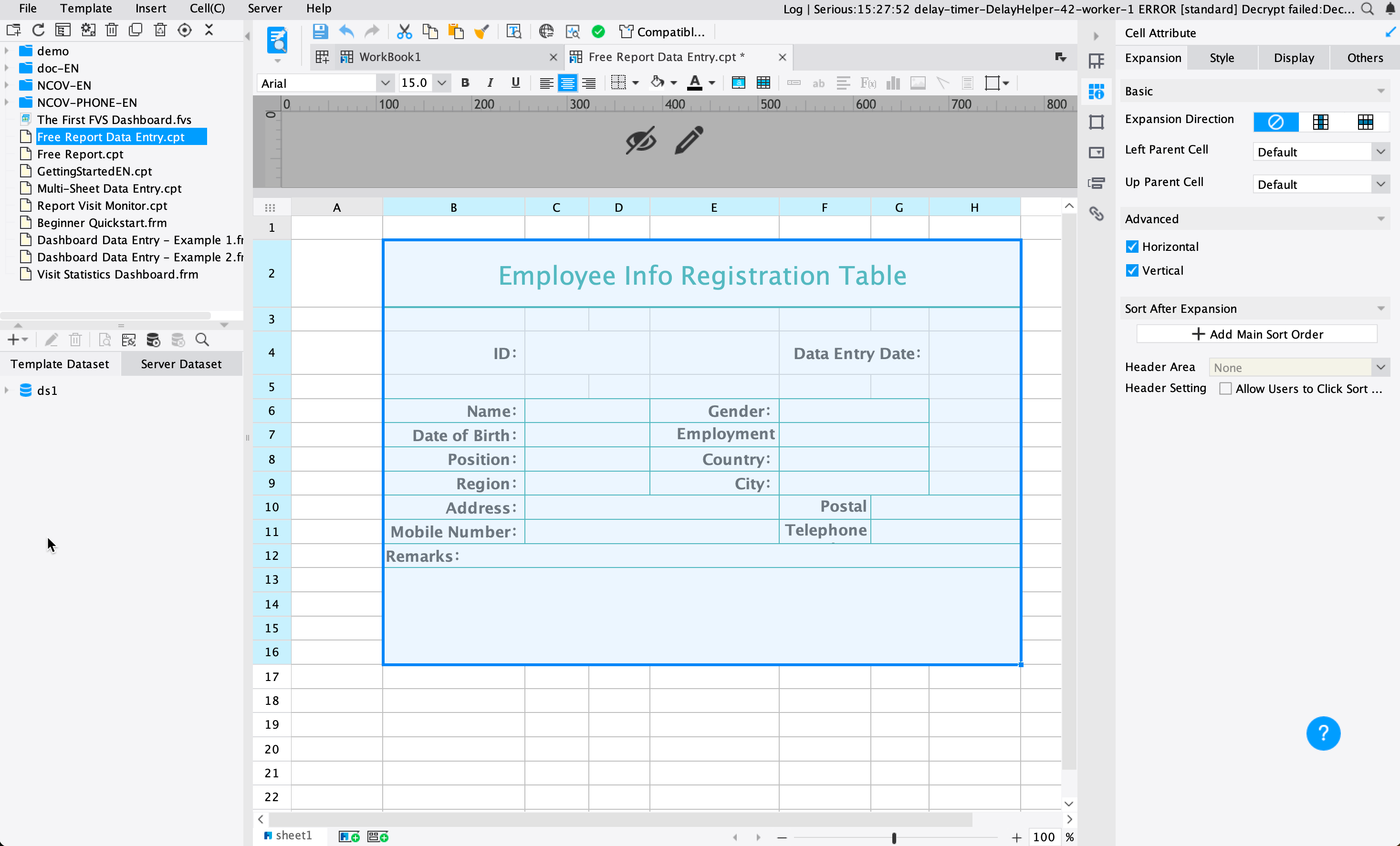Expand the demo folder
The image size is (1400, 846).
pyautogui.click(x=7, y=51)
